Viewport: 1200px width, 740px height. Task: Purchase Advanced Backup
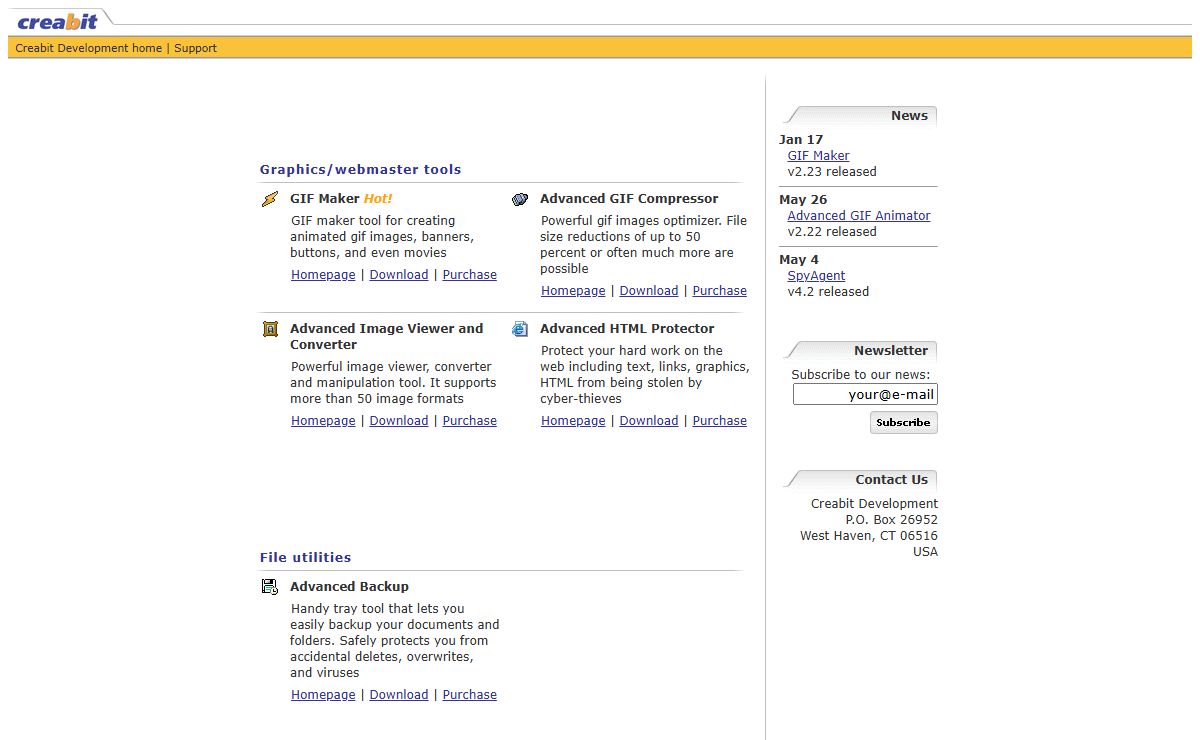(x=470, y=695)
